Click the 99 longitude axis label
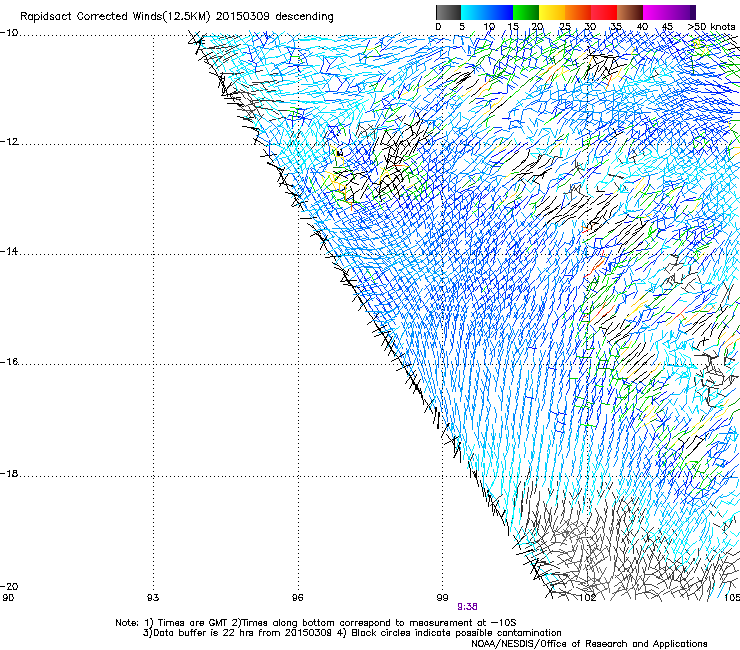740x650 pixels. coord(442,598)
